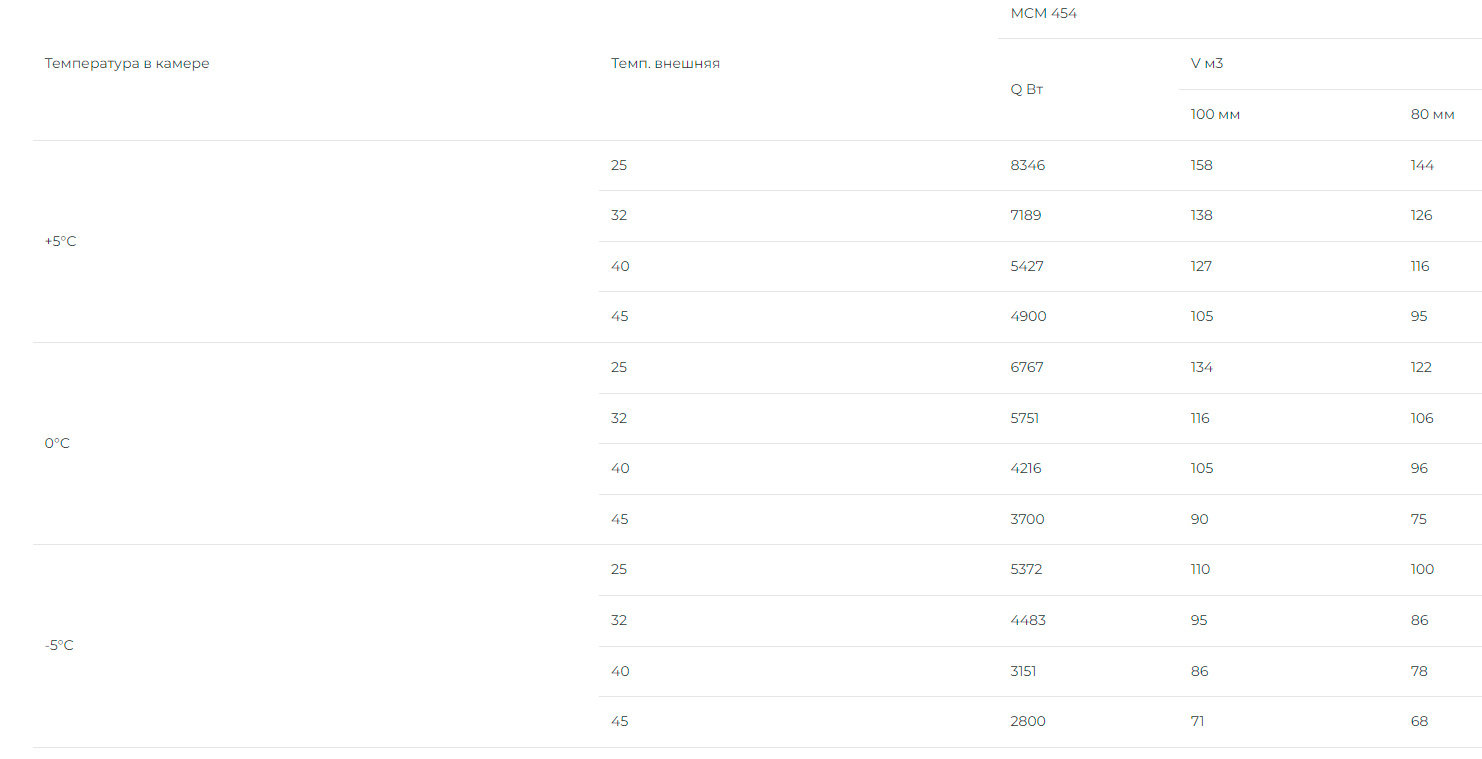Select the volume cell showing 68
1482x759 pixels.
1419,721
